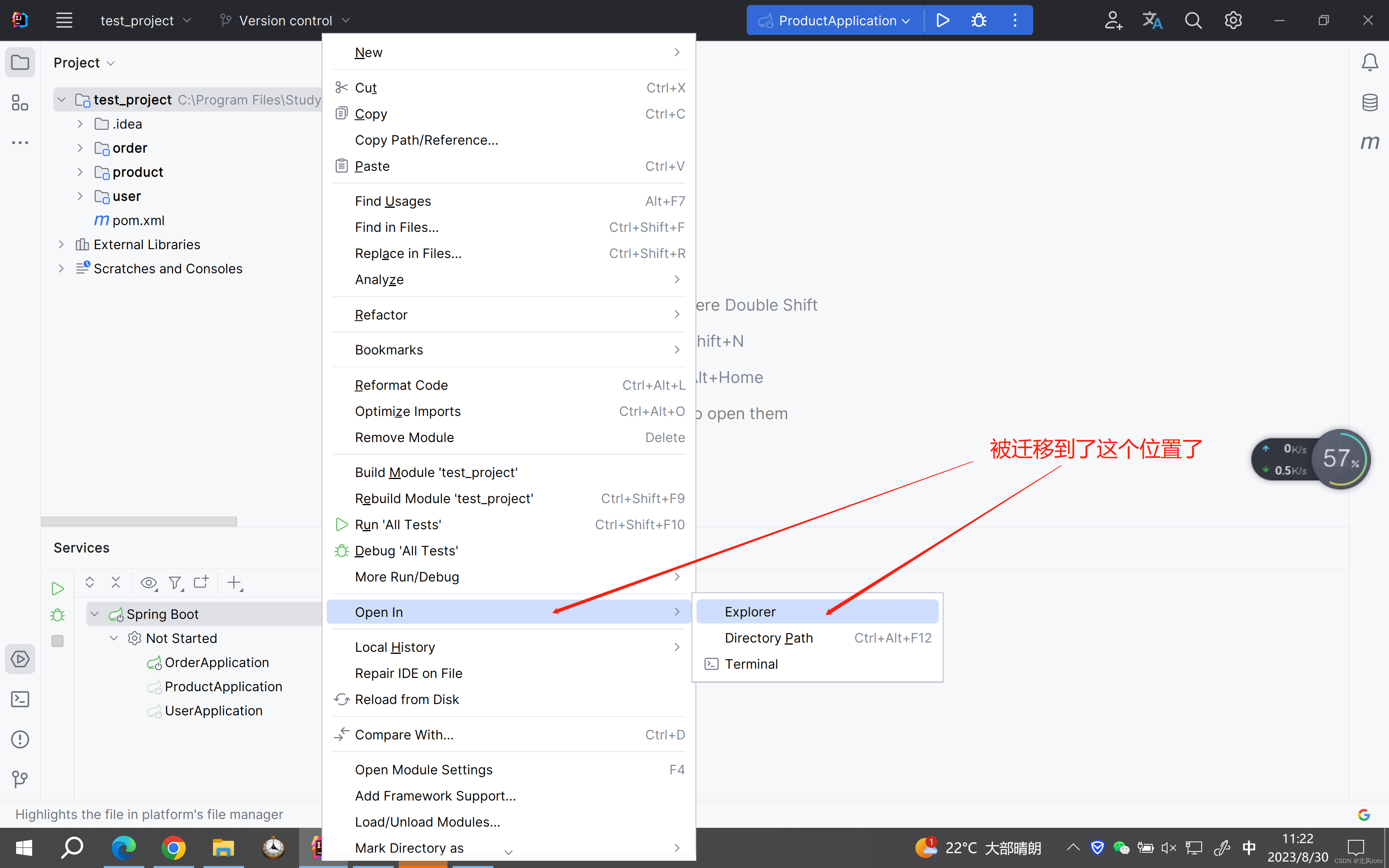Select Directory Path menu entry
Image resolution: width=1389 pixels, height=868 pixels.
pos(817,638)
